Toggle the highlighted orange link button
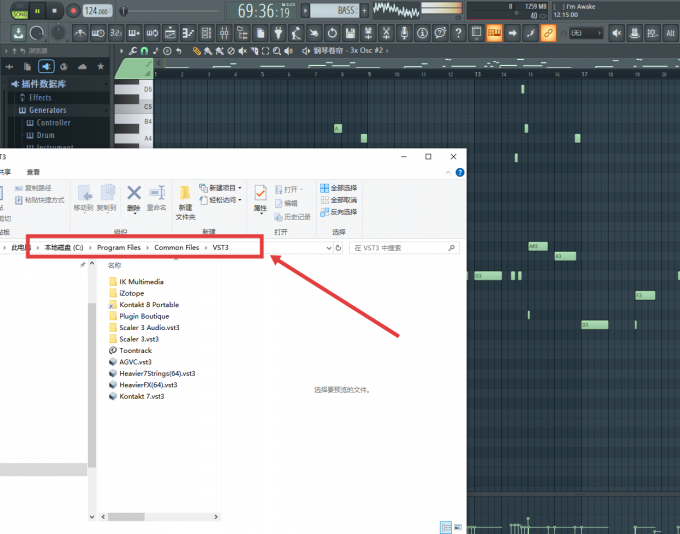This screenshot has height=534, width=680. pos(548,33)
